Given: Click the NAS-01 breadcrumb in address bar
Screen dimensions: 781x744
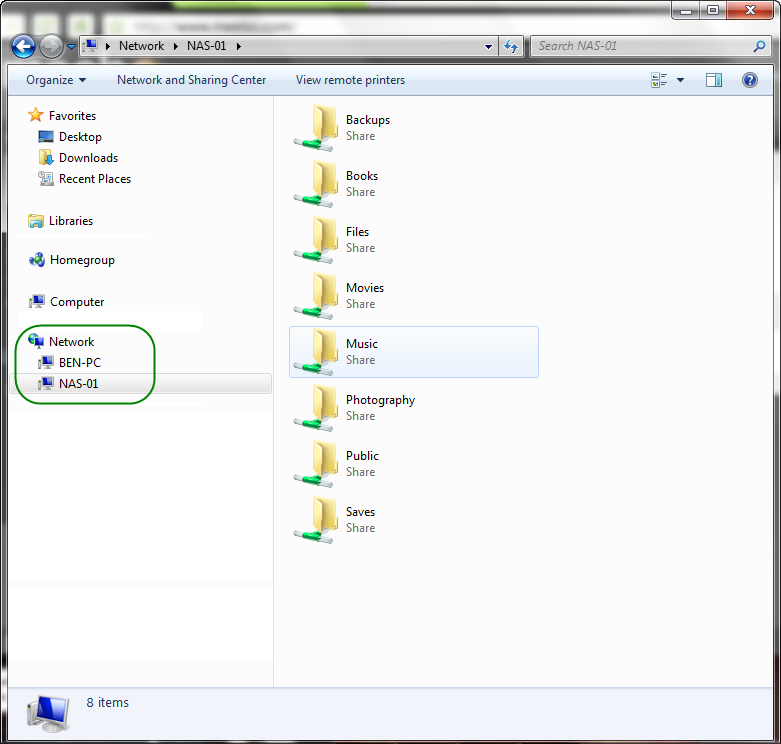Looking at the screenshot, I should click(207, 46).
